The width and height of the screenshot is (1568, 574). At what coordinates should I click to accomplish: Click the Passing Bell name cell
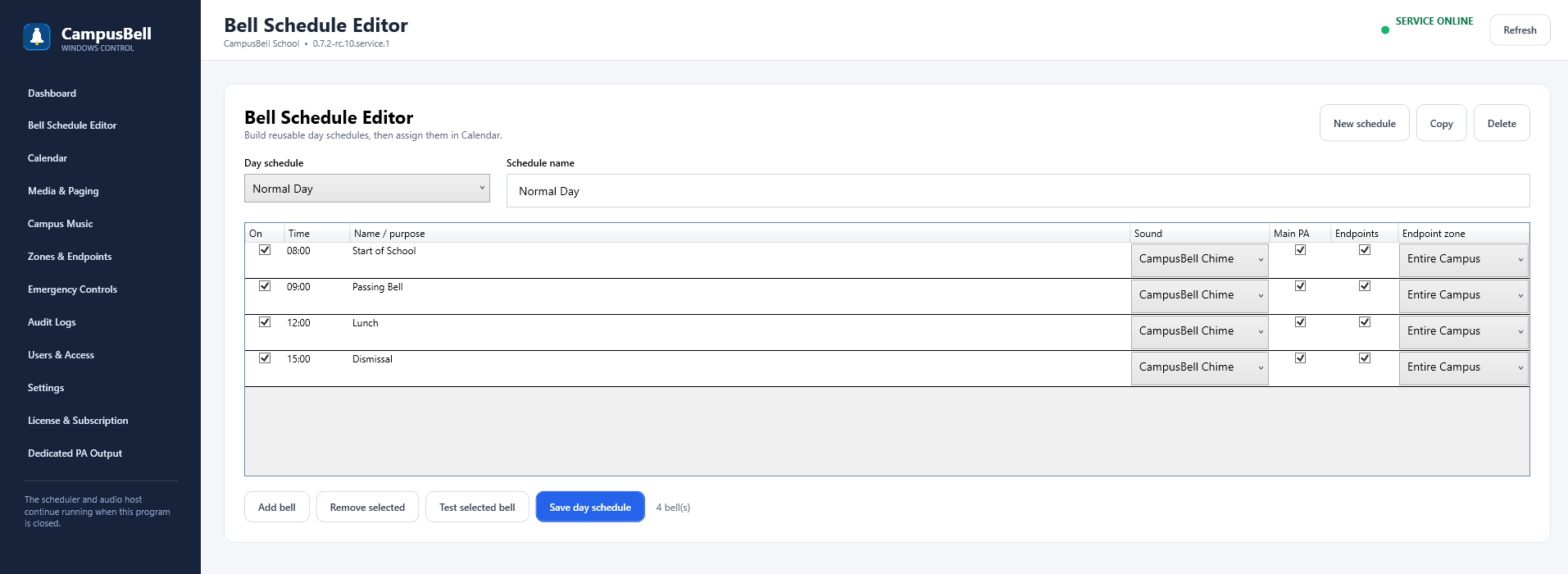(x=740, y=296)
